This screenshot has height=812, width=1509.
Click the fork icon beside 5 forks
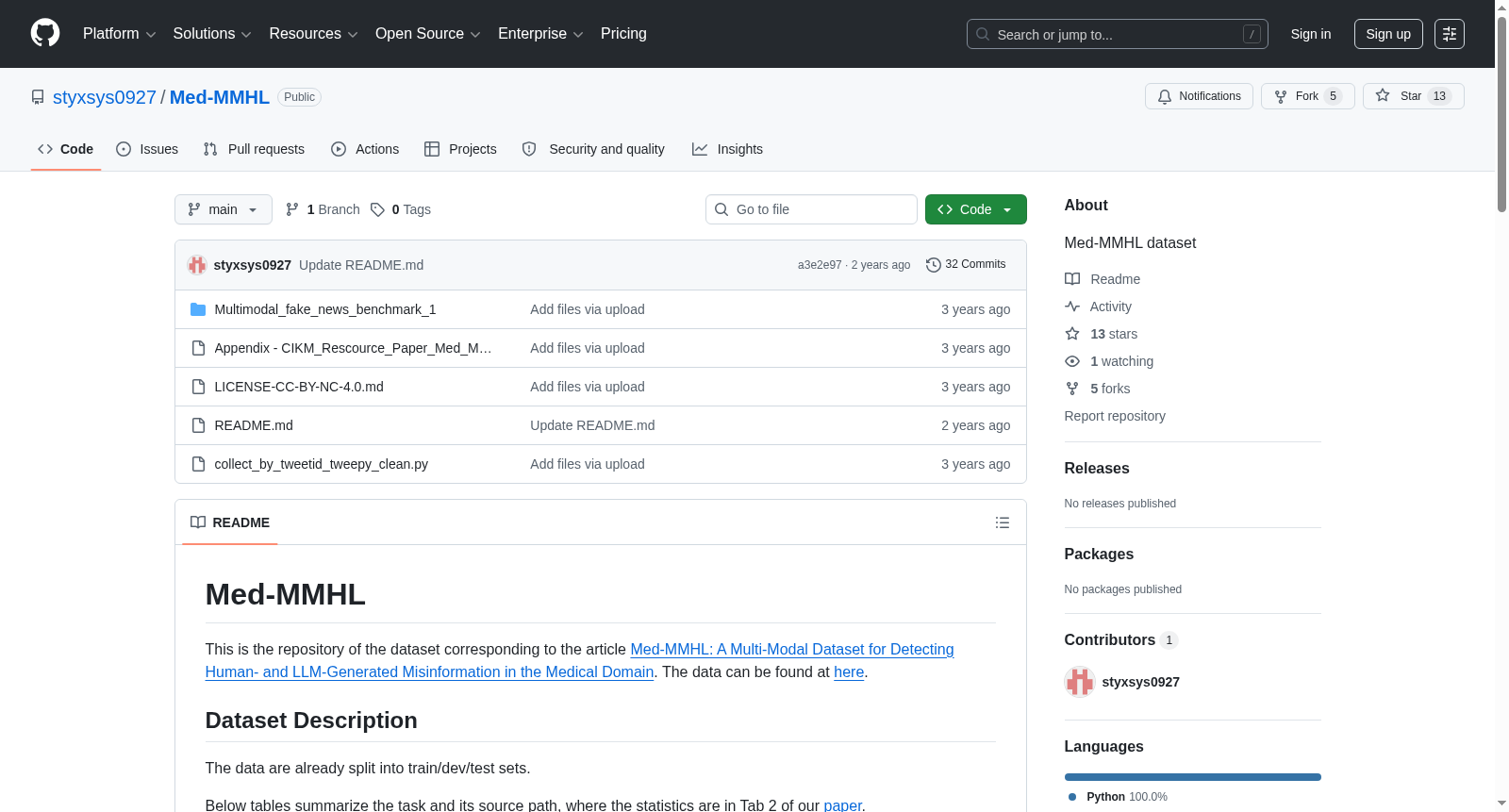point(1072,389)
